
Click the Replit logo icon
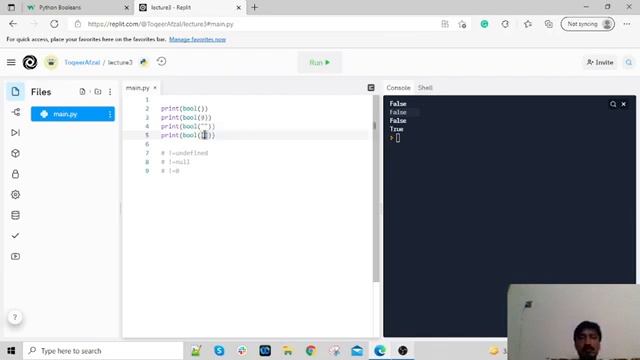click(30, 62)
